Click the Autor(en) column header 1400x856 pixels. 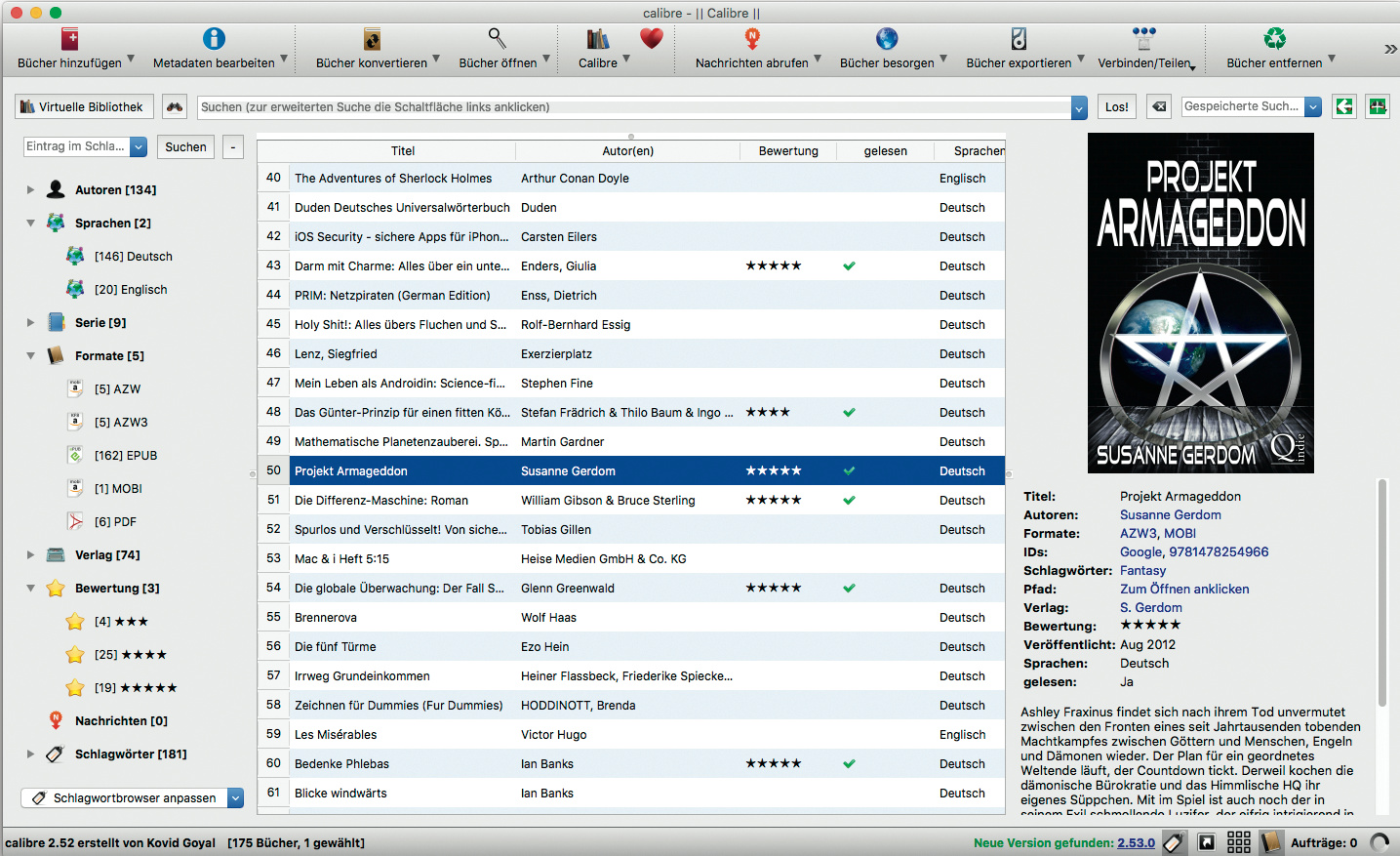627,151
